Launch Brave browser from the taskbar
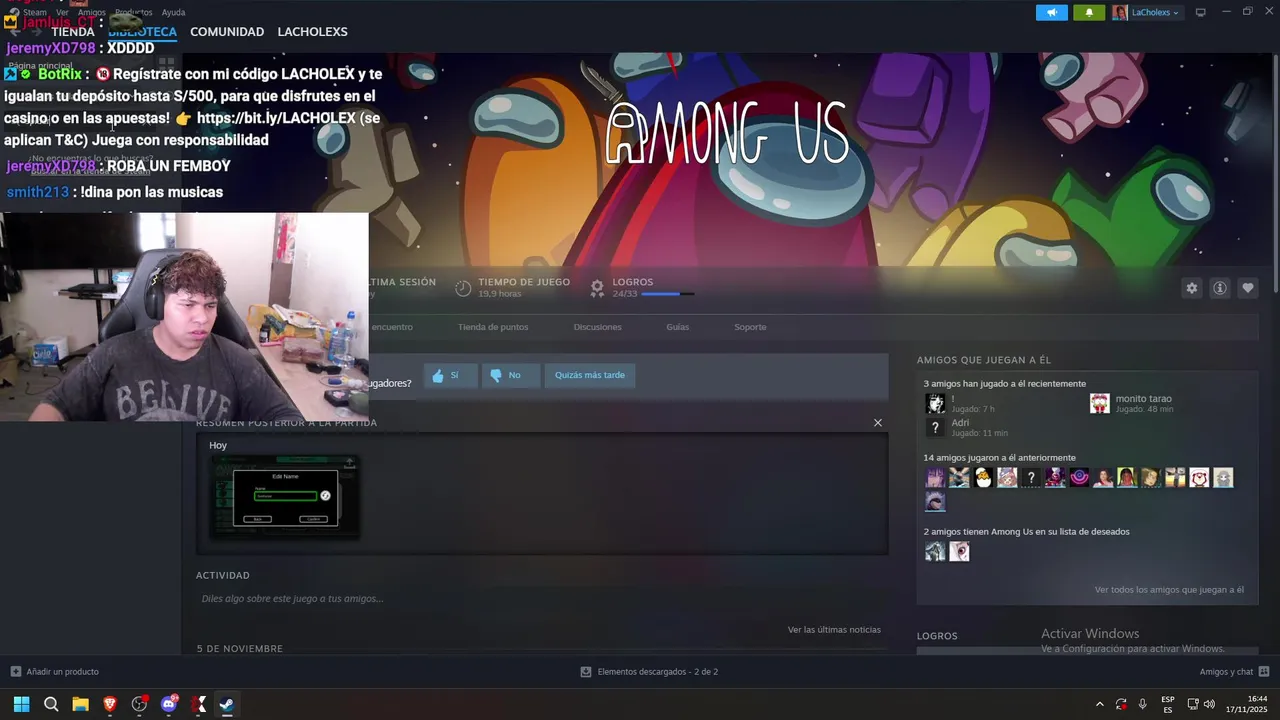Screen dimensions: 1280x720 pyautogui.click(x=110, y=704)
